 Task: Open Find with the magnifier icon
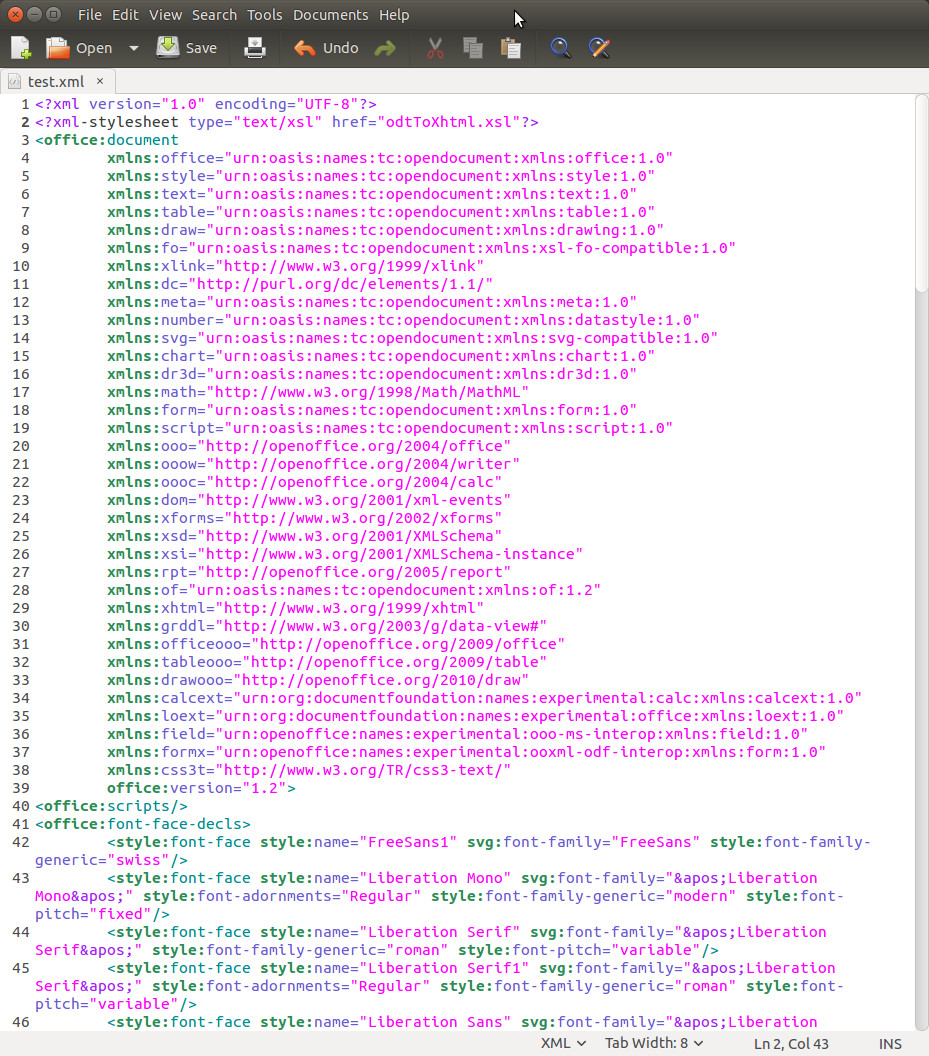[560, 48]
